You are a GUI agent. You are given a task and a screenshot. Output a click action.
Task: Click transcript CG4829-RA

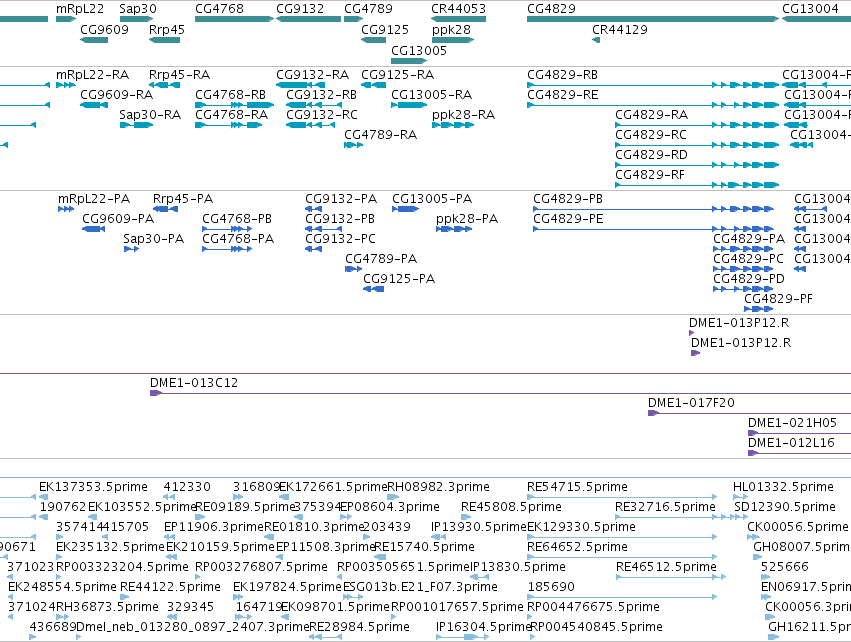click(x=697, y=125)
